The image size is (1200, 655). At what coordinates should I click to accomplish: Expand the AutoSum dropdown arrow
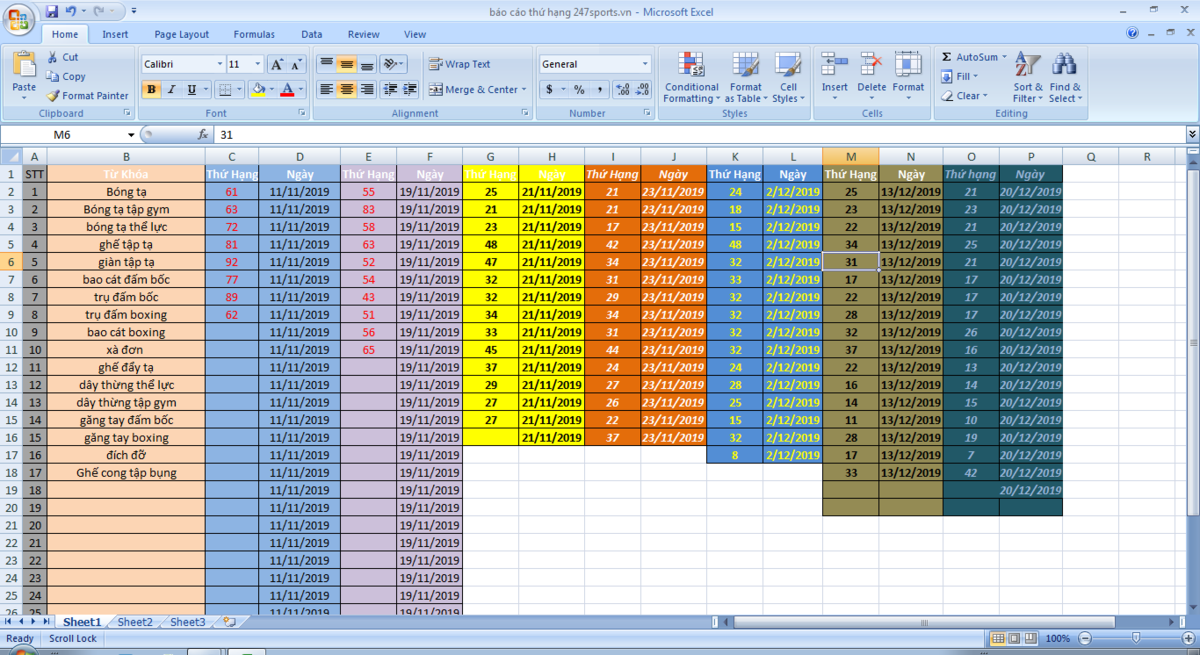(x=1004, y=57)
